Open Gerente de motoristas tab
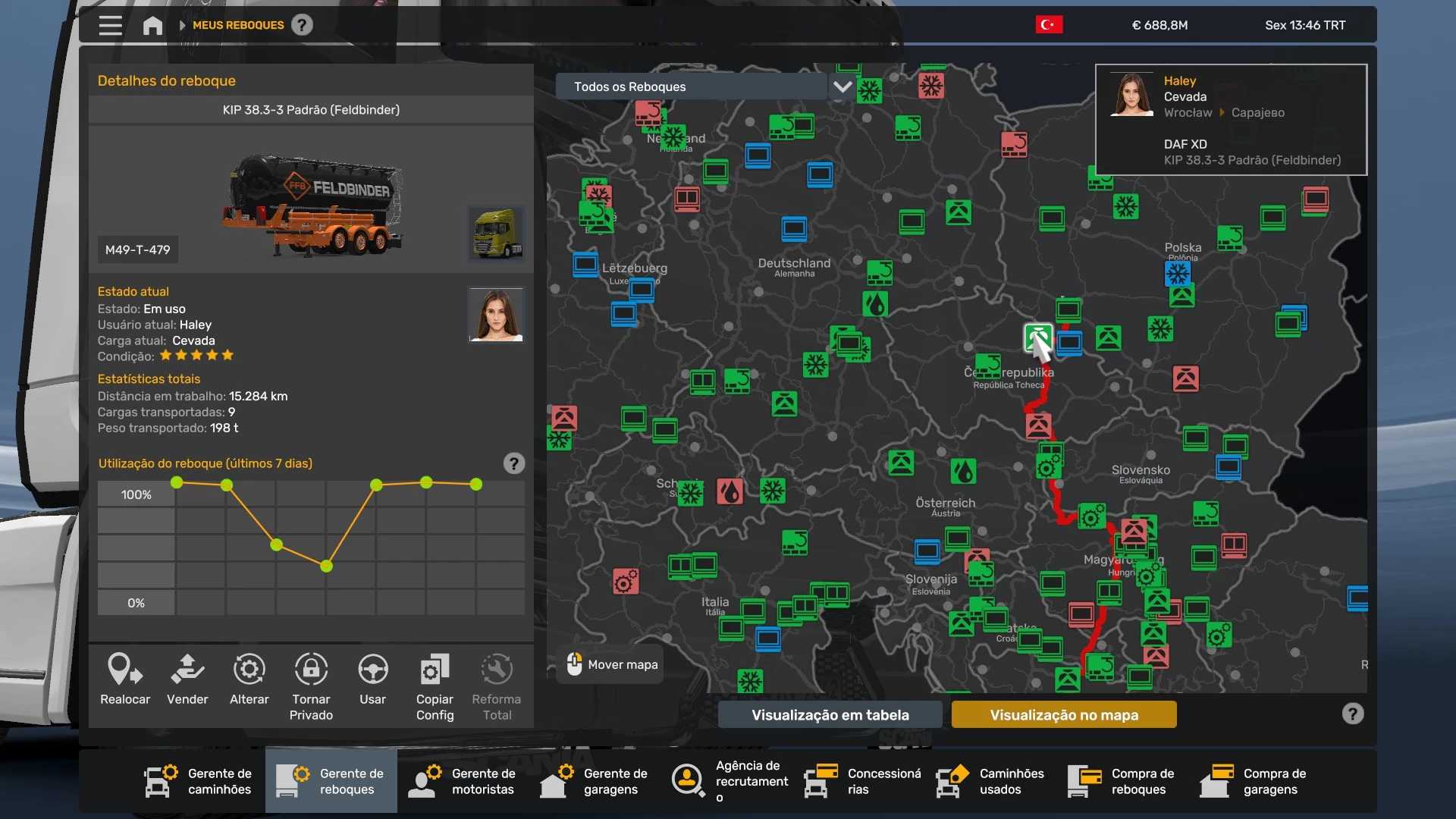Image resolution: width=1456 pixels, height=819 pixels. point(463,781)
